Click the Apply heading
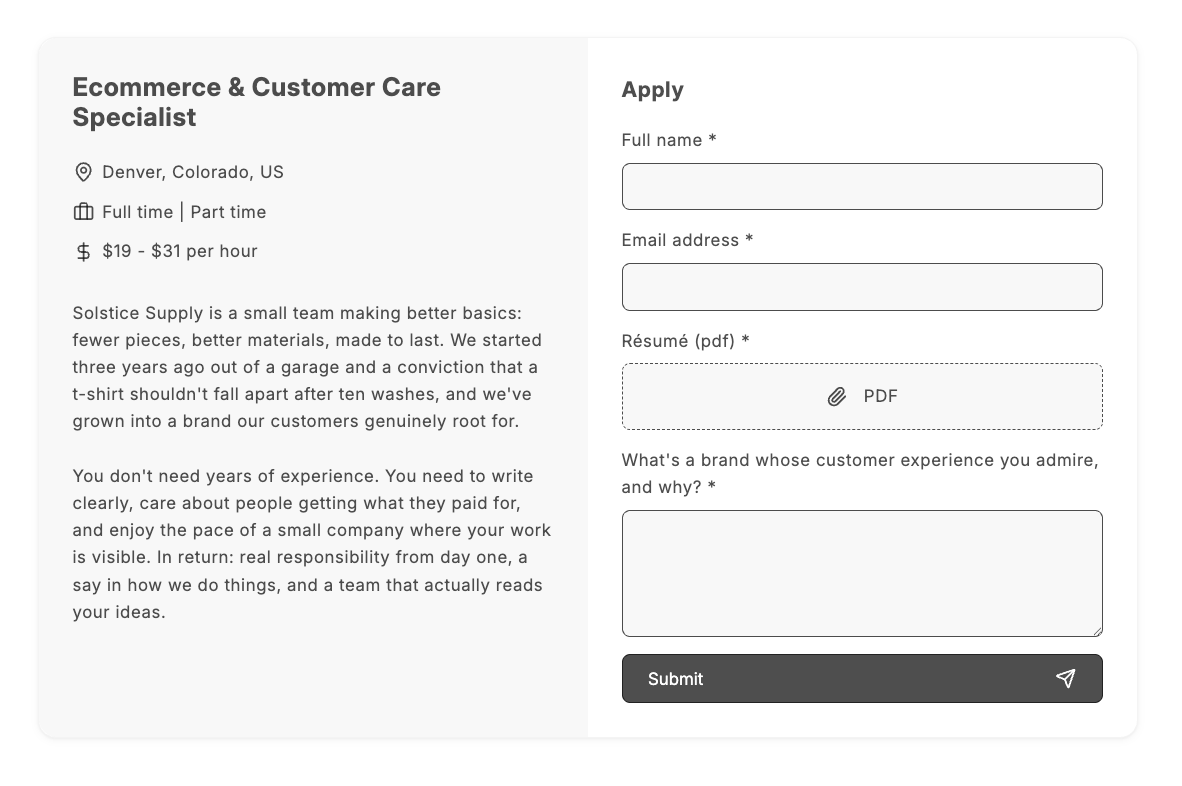This screenshot has width=1182, height=786. coord(652,90)
